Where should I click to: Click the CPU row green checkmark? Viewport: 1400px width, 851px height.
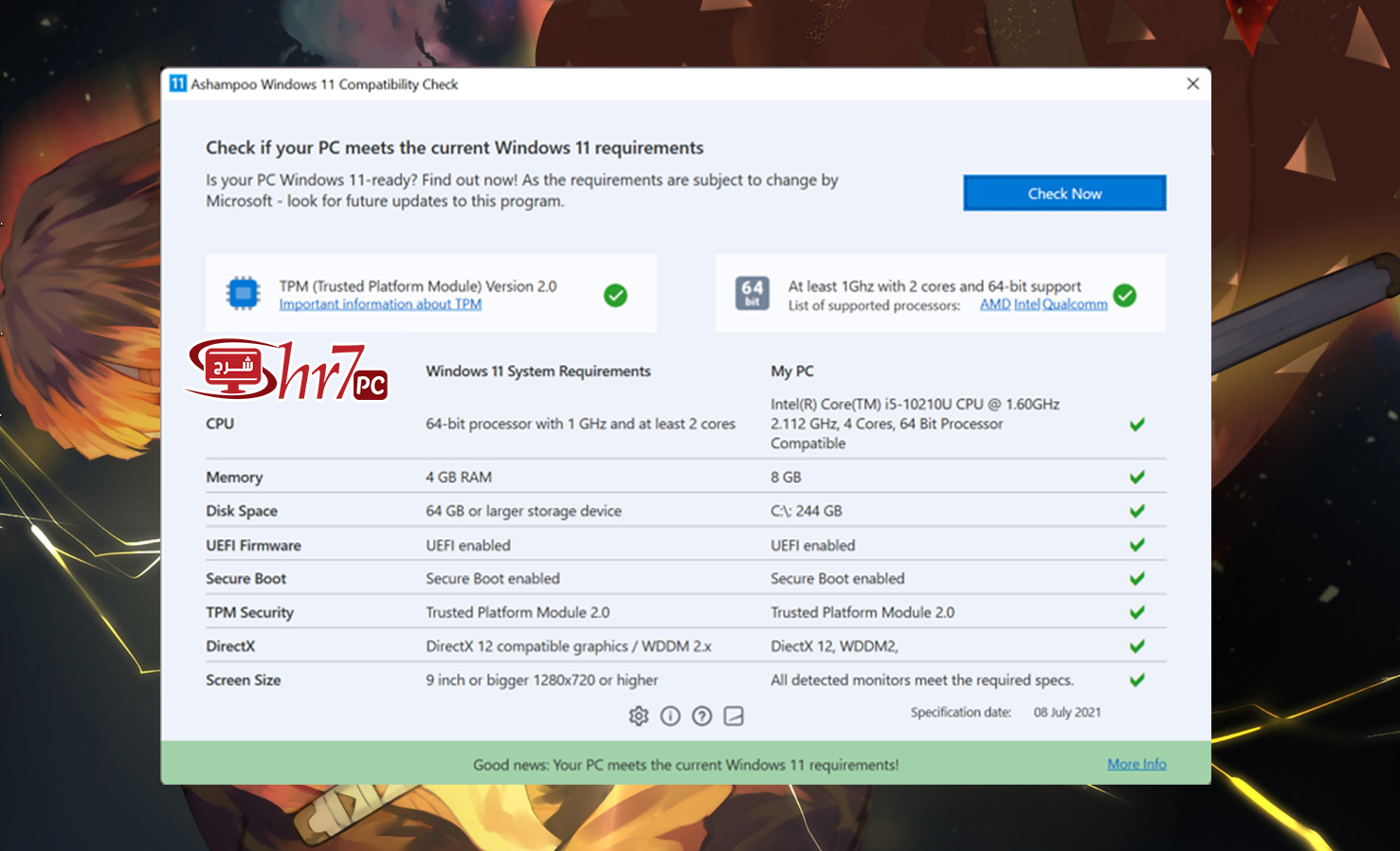(x=1137, y=424)
